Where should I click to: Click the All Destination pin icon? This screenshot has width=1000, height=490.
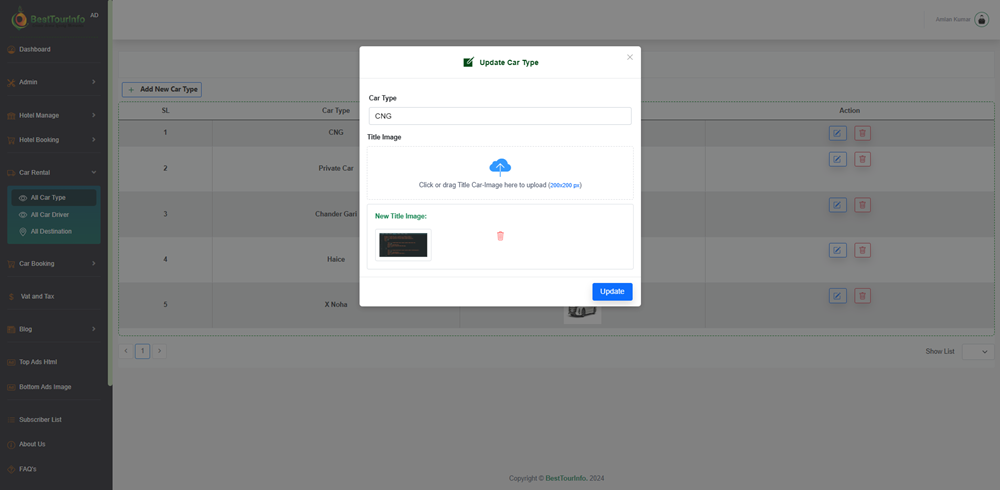23,232
